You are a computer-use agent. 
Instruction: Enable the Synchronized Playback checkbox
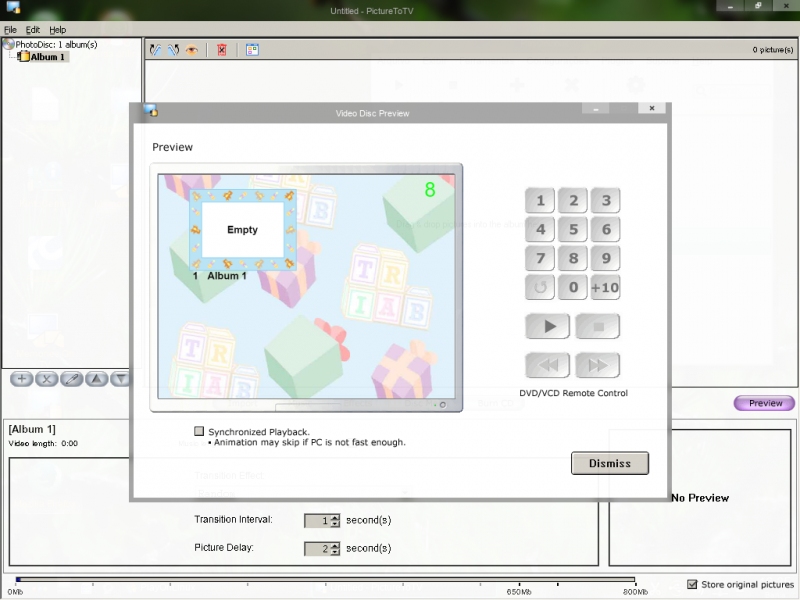click(199, 431)
